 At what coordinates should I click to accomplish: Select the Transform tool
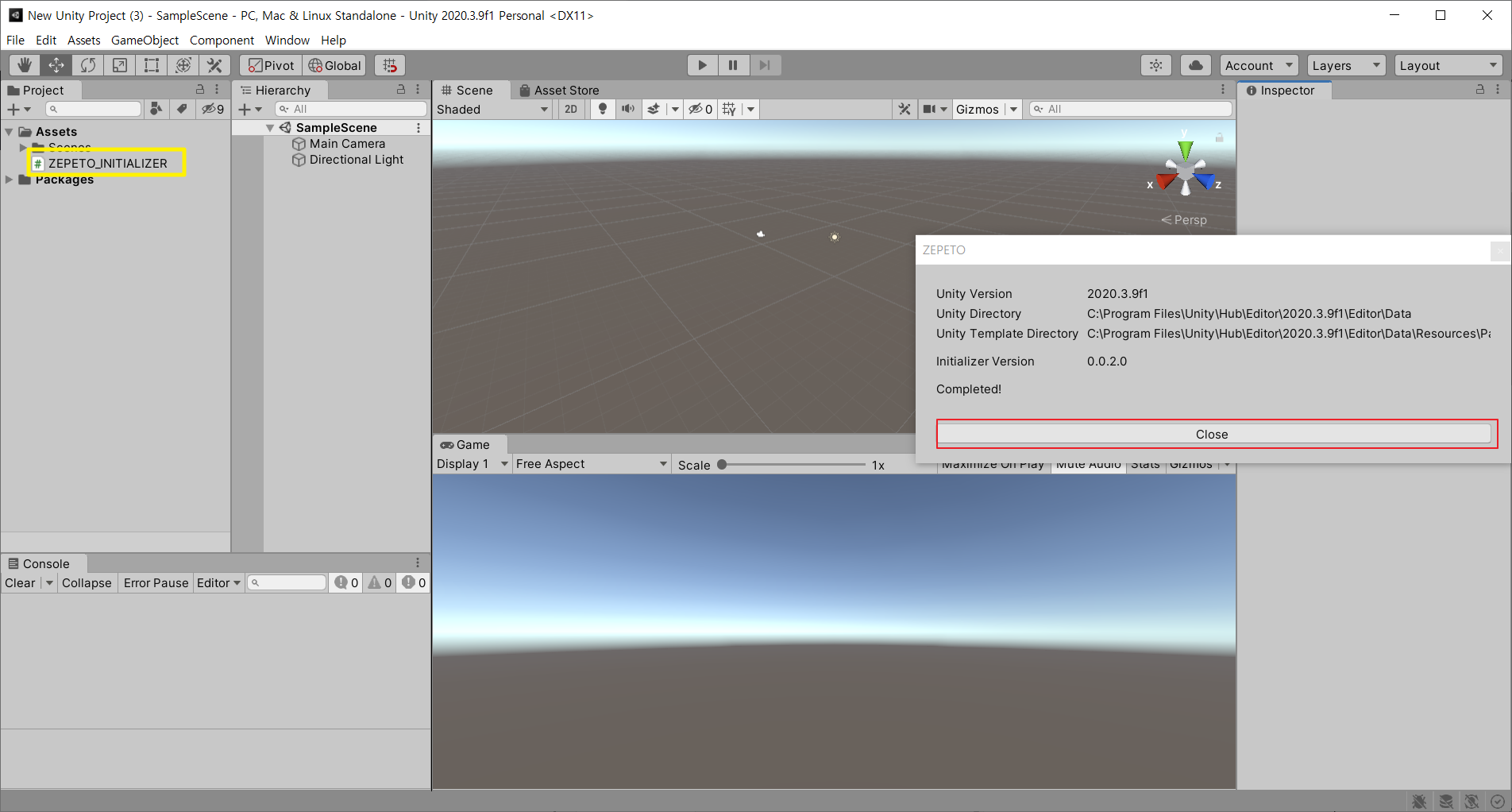183,65
